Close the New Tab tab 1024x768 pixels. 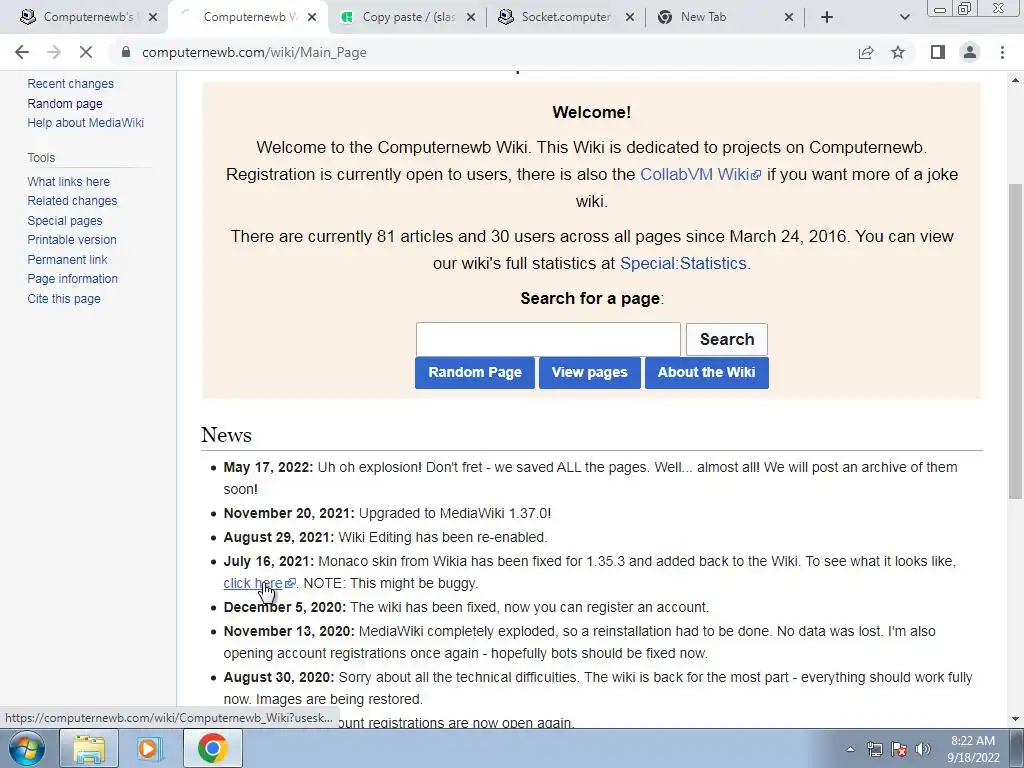coord(789,17)
